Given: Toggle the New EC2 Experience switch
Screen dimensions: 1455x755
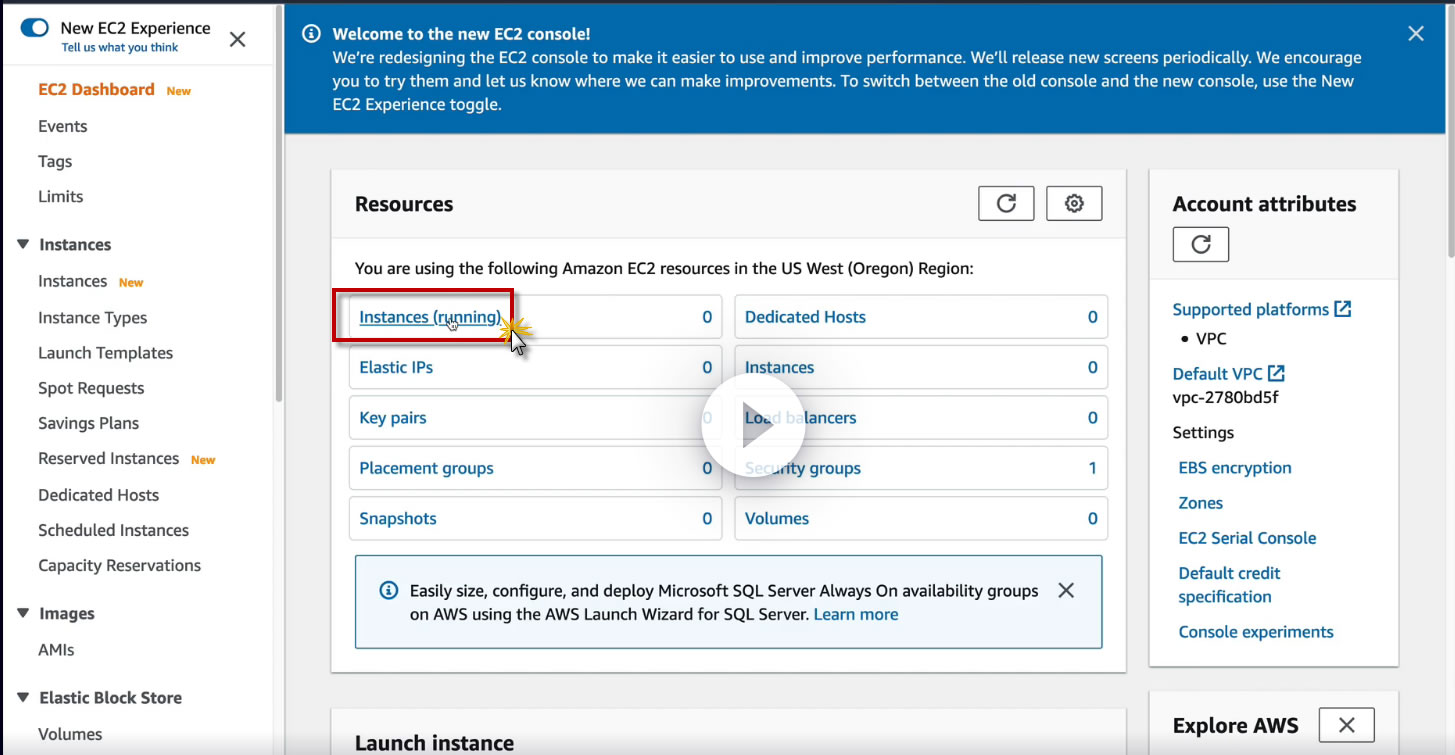Looking at the screenshot, I should [x=34, y=28].
